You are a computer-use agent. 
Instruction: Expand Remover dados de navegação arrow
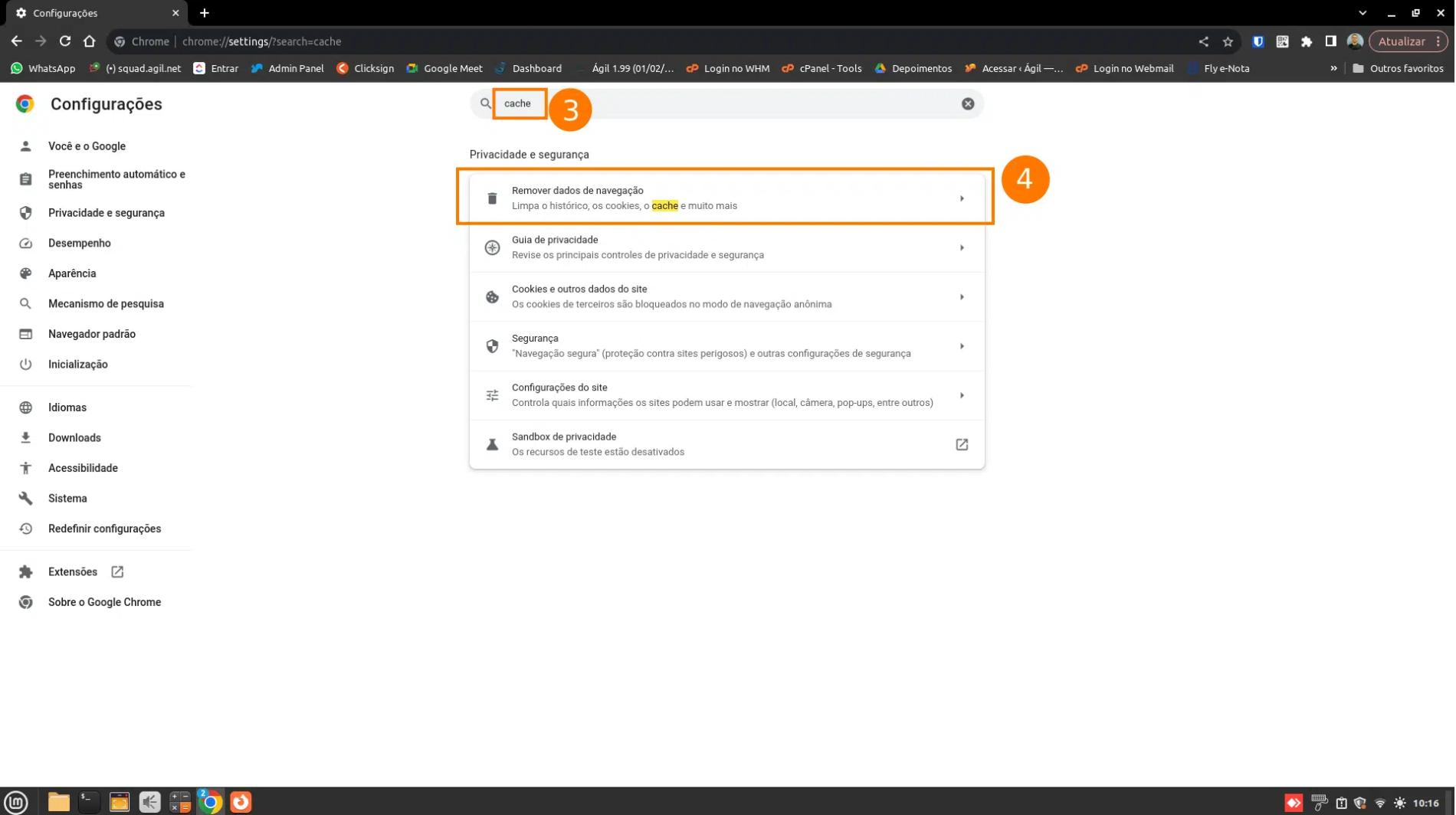coord(962,198)
